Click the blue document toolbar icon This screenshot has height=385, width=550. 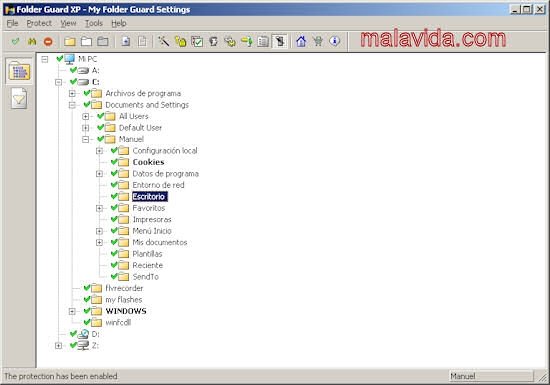point(126,42)
